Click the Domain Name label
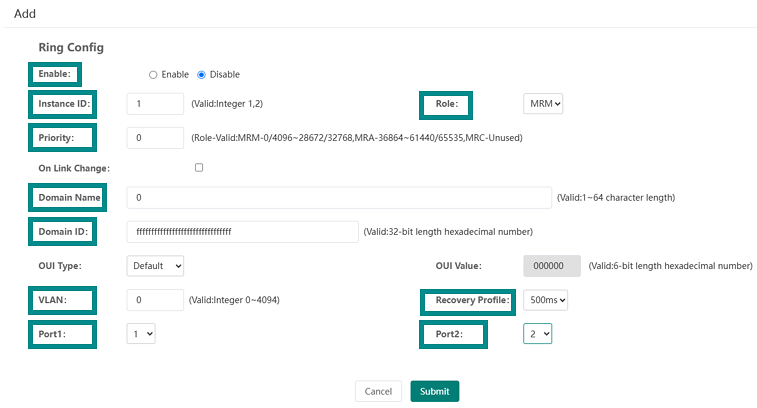This screenshot has height=408, width=757. pyautogui.click(x=70, y=197)
